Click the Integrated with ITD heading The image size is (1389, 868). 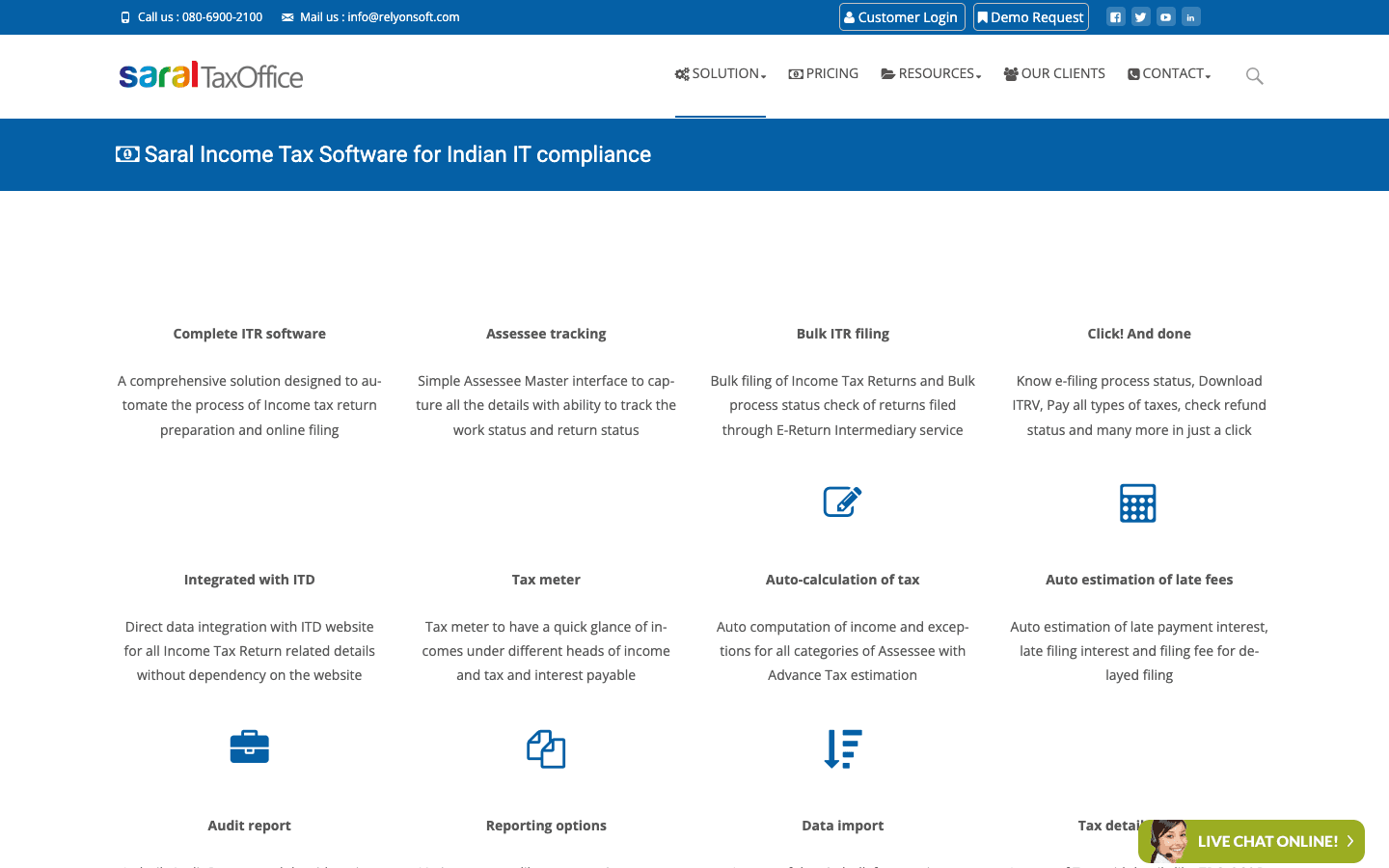[250, 580]
